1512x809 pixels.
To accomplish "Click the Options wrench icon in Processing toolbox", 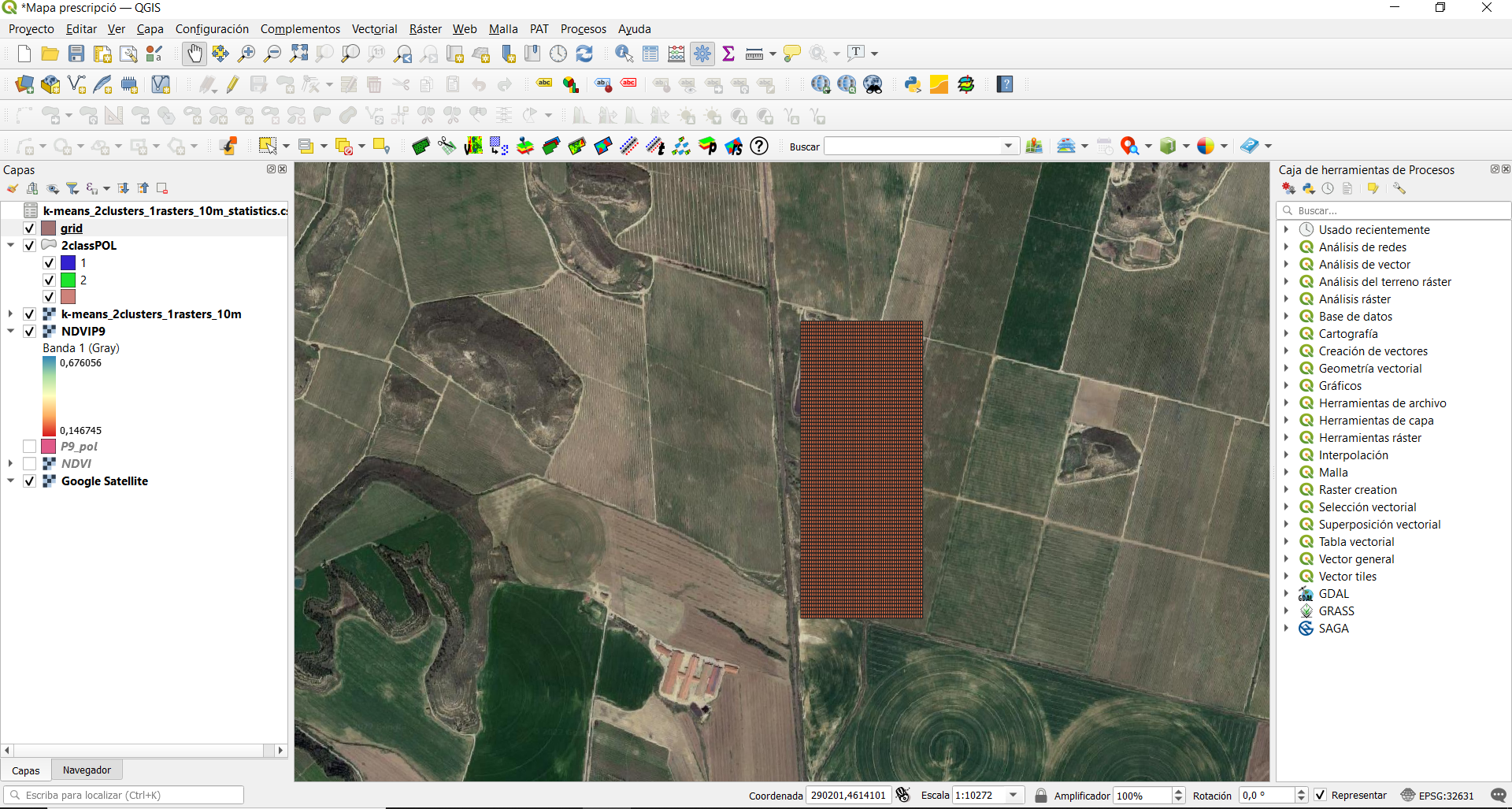I will pyautogui.click(x=1399, y=188).
